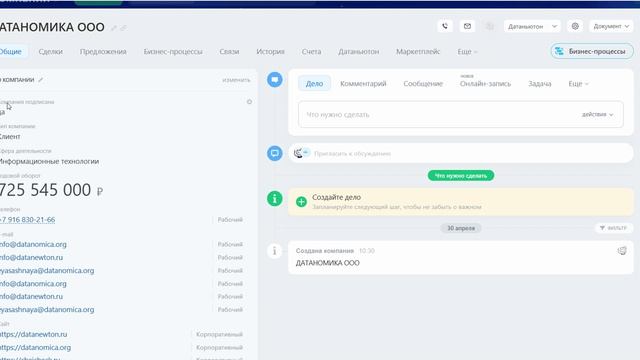640x360 pixels.
Task: Click the Информационные технологии field value
Action: [x=49, y=162]
